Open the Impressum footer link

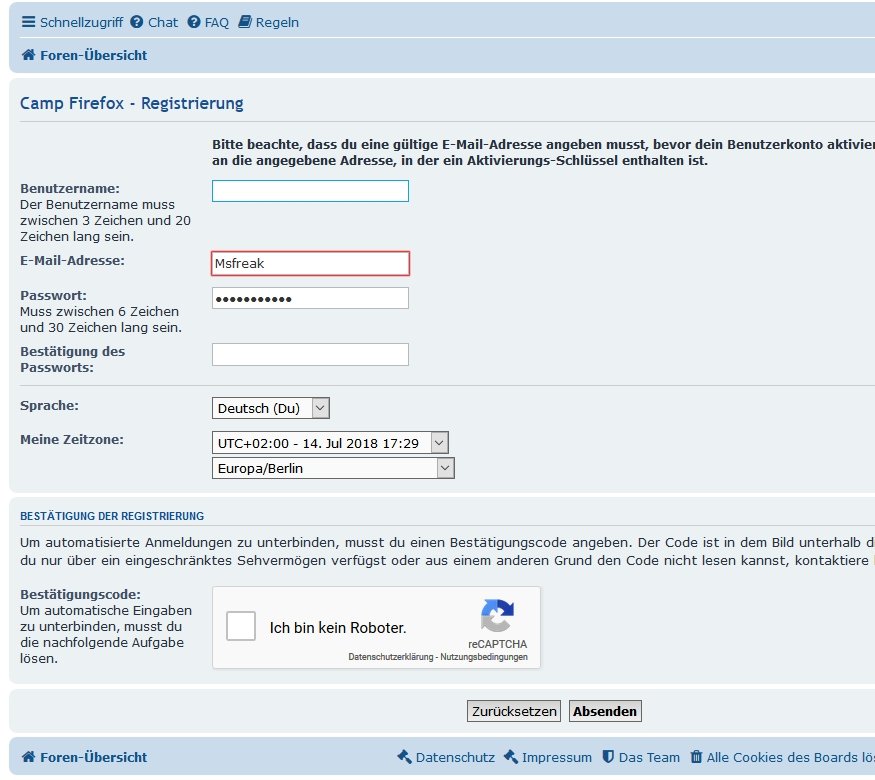(556, 757)
